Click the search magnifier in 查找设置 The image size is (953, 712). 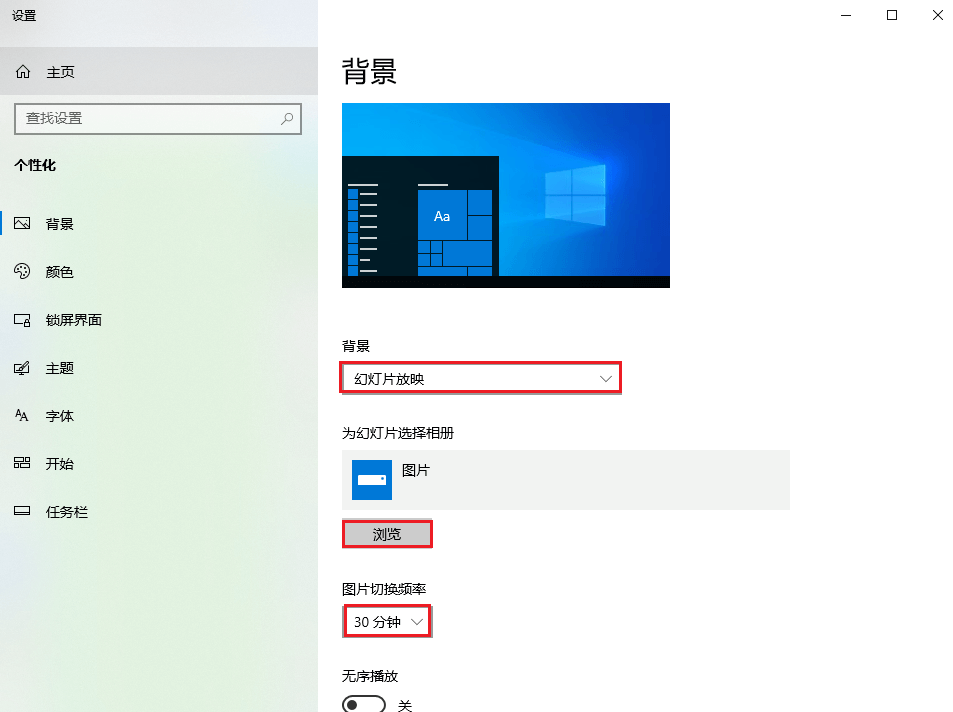(x=285, y=118)
